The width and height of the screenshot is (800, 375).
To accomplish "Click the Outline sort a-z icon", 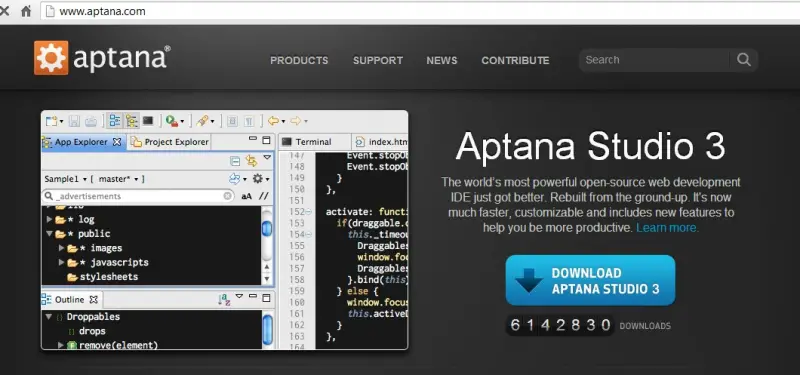I will coord(224,299).
